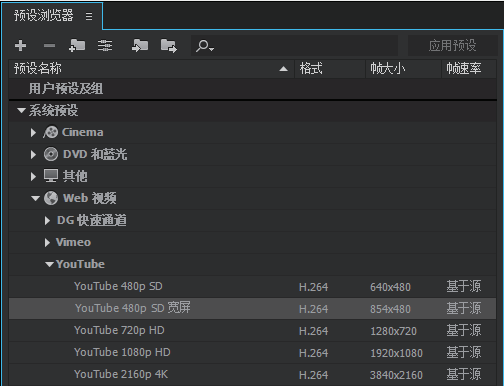The width and height of the screenshot is (504, 386).
Task: Click the sort ascending arrow in name column
Action: (x=283, y=69)
